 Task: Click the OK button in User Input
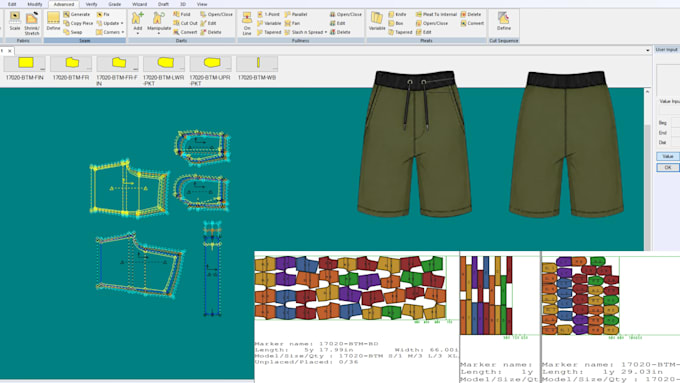click(668, 167)
